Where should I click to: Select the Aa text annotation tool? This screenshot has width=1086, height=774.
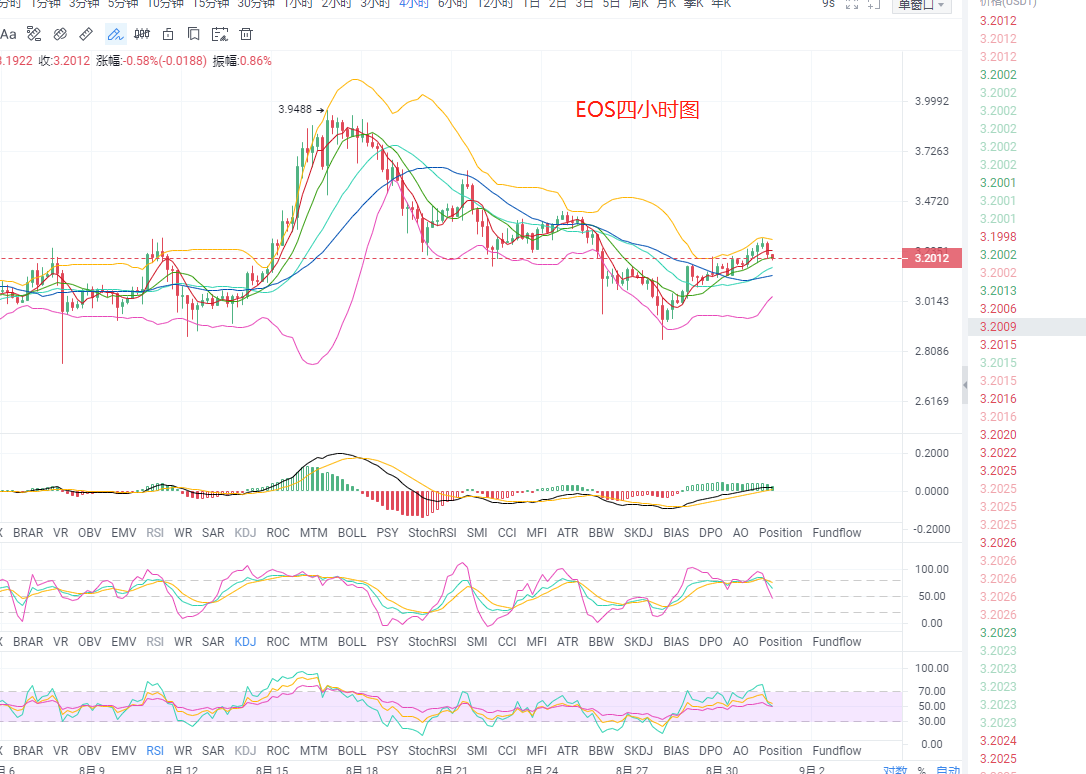pos(8,34)
